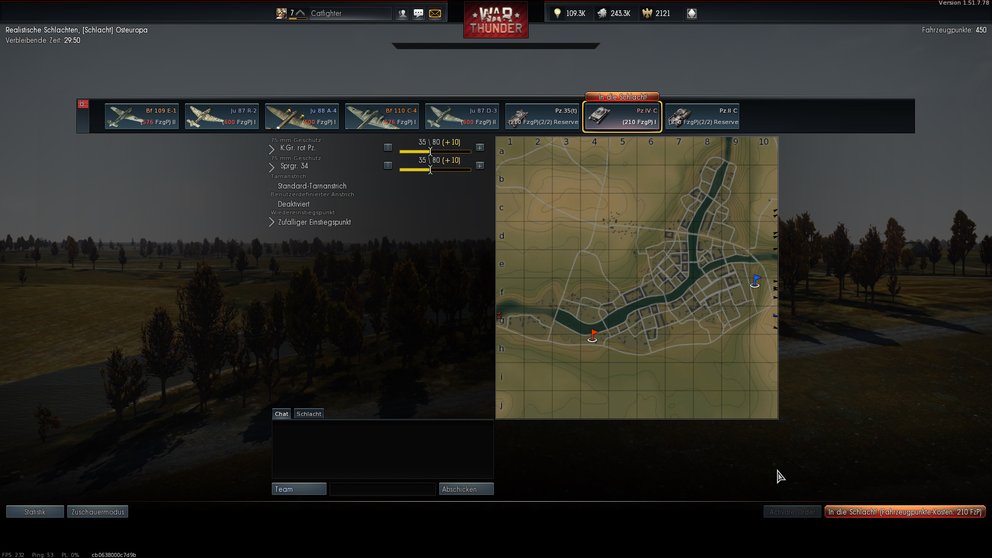Click the blue flag capture point on map
992x558 pixels.
755,282
